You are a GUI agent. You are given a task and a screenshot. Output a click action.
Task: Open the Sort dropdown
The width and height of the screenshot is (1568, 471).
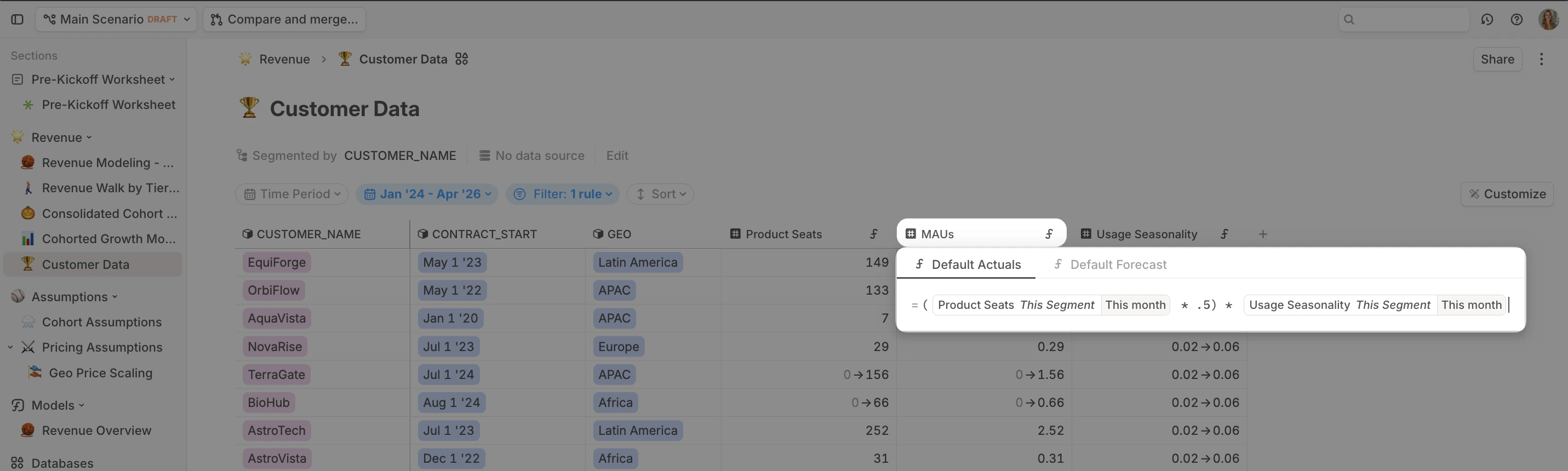click(x=660, y=194)
